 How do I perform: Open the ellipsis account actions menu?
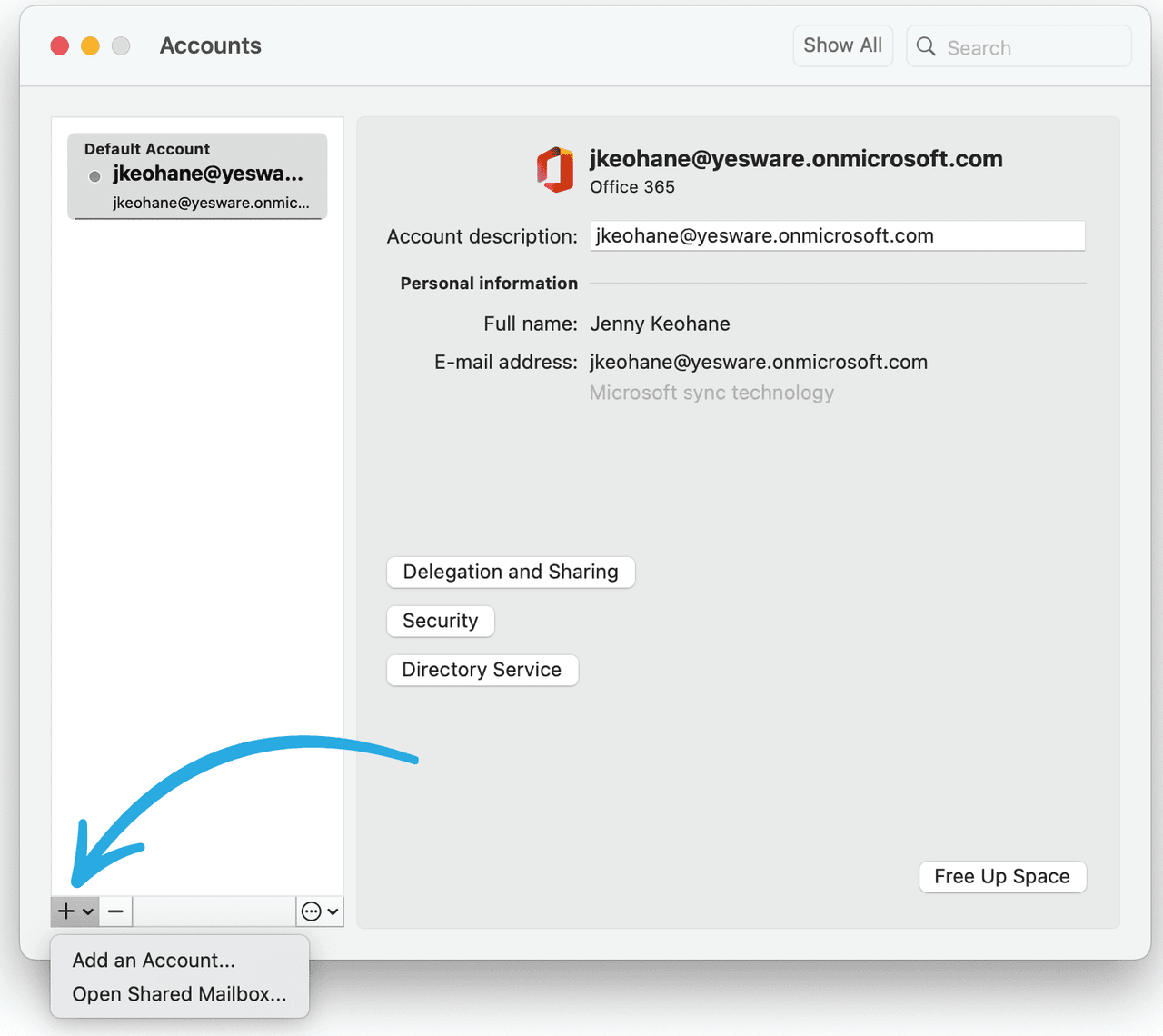point(313,911)
